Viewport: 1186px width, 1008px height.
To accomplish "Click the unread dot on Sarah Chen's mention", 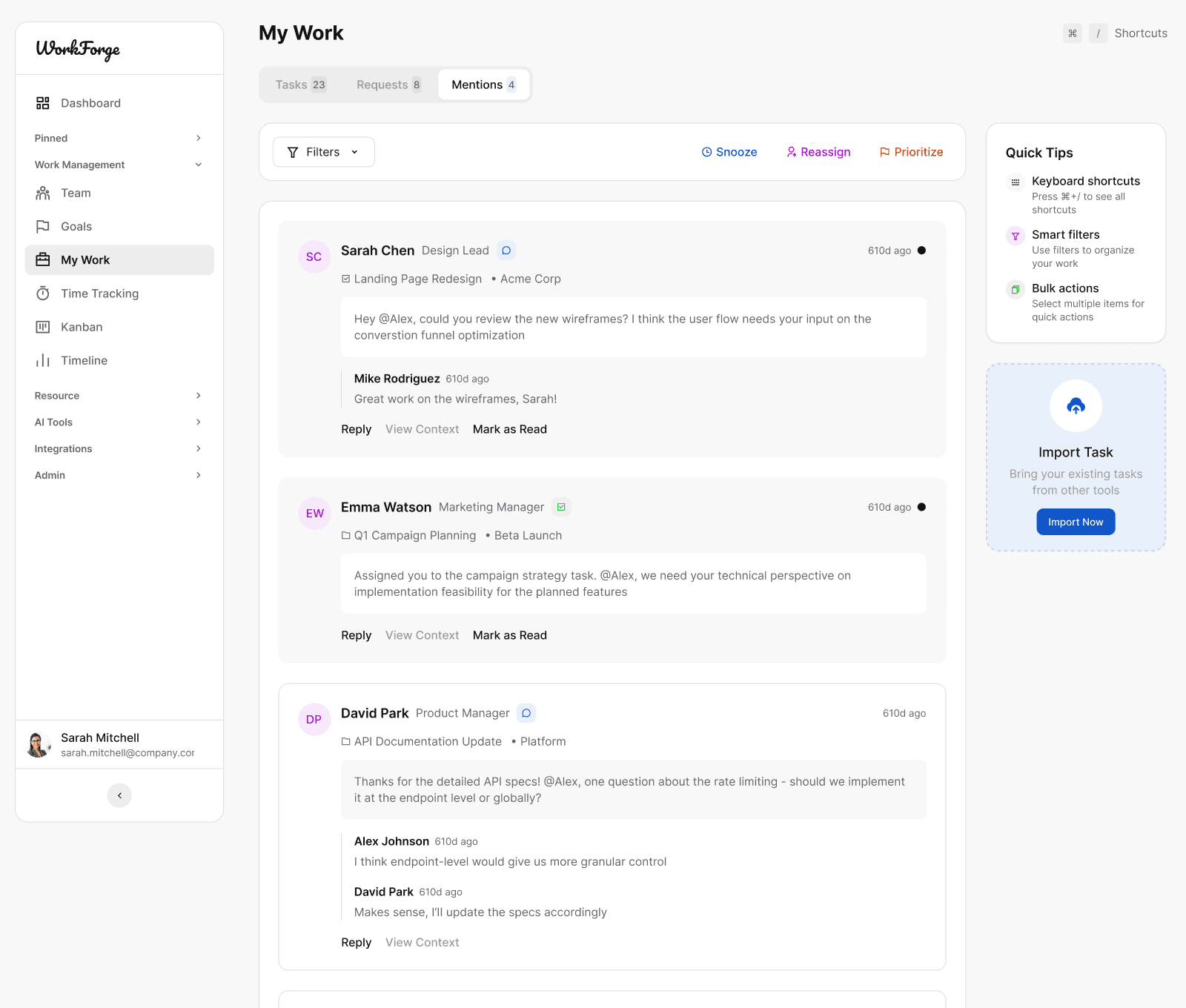I will (x=921, y=251).
